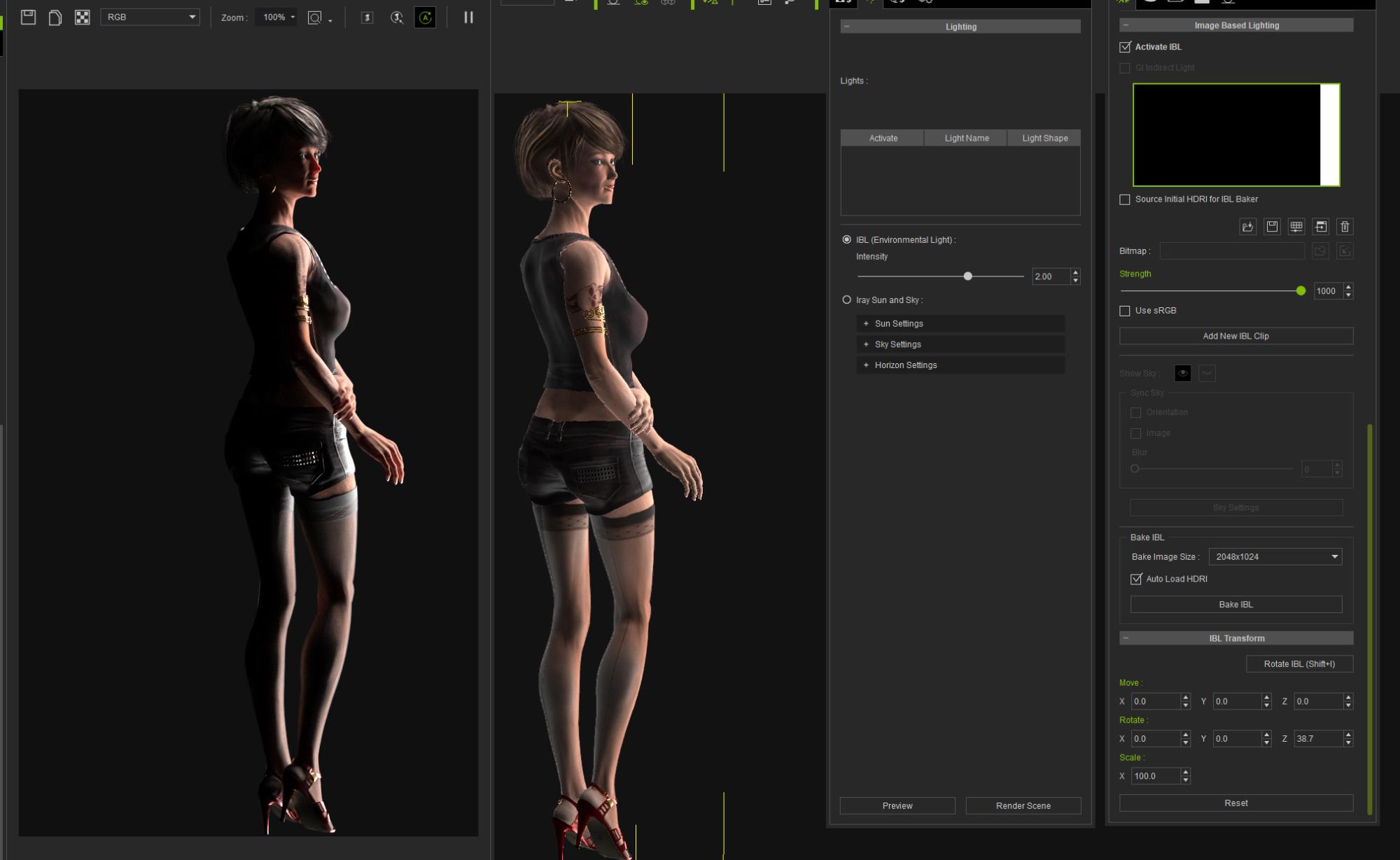This screenshot has height=860, width=1400.
Task: Click the zoom-to-fit magnifier icon
Action: tap(315, 17)
